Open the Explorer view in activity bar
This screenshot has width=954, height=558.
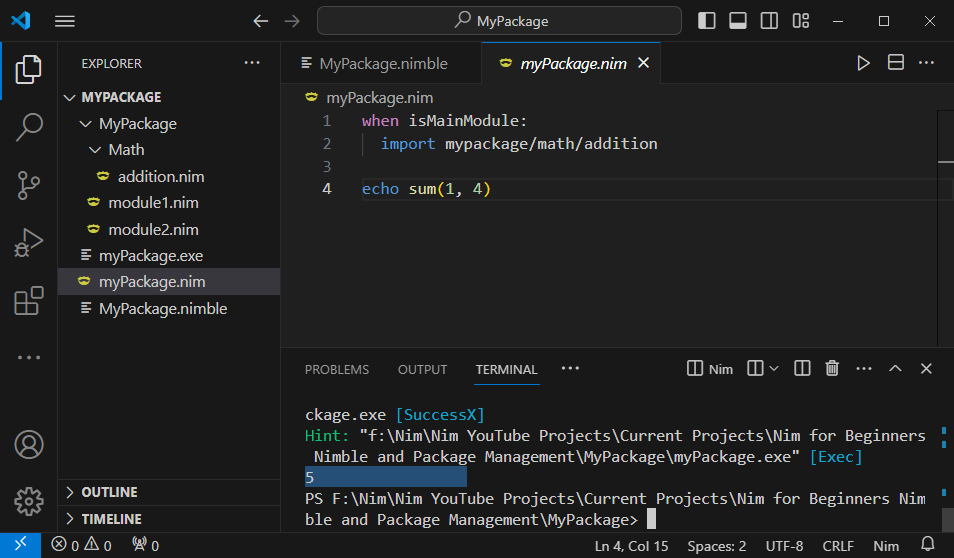[29, 69]
